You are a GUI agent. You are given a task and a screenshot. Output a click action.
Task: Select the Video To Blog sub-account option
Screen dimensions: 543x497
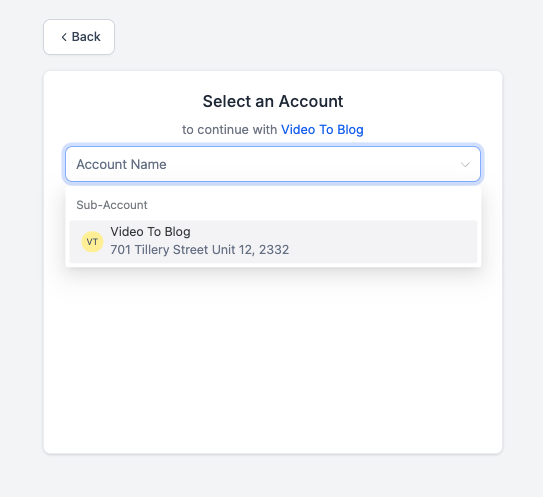tap(273, 241)
